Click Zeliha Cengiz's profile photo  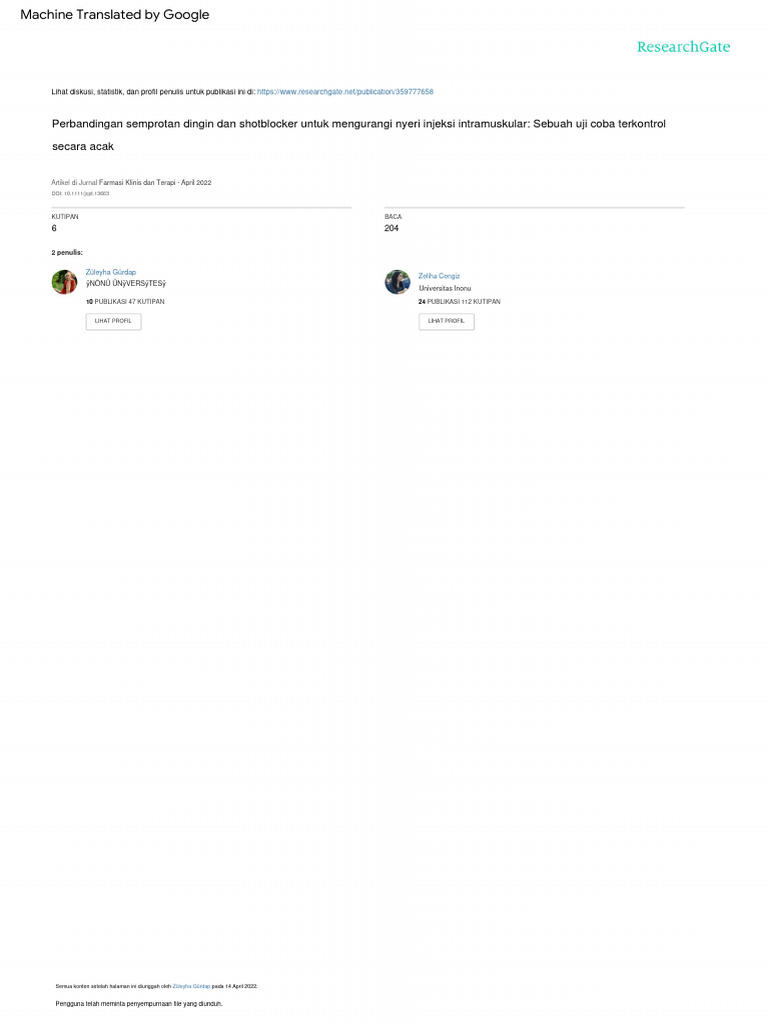pos(397,282)
